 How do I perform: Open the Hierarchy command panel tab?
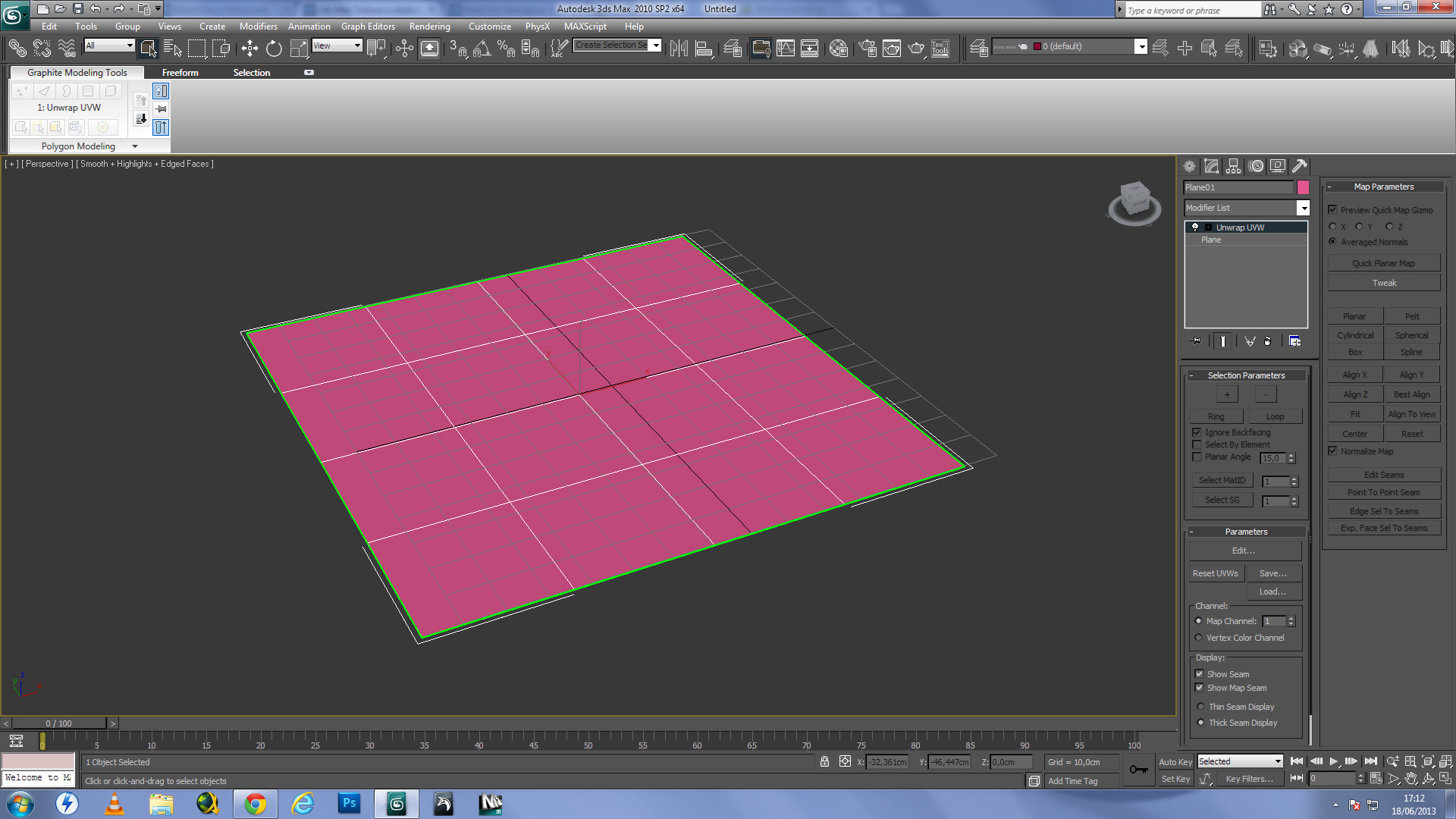[x=1234, y=166]
